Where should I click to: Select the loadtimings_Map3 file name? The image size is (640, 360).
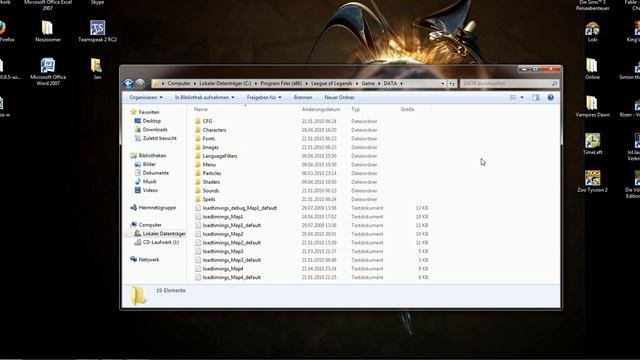click(x=223, y=251)
